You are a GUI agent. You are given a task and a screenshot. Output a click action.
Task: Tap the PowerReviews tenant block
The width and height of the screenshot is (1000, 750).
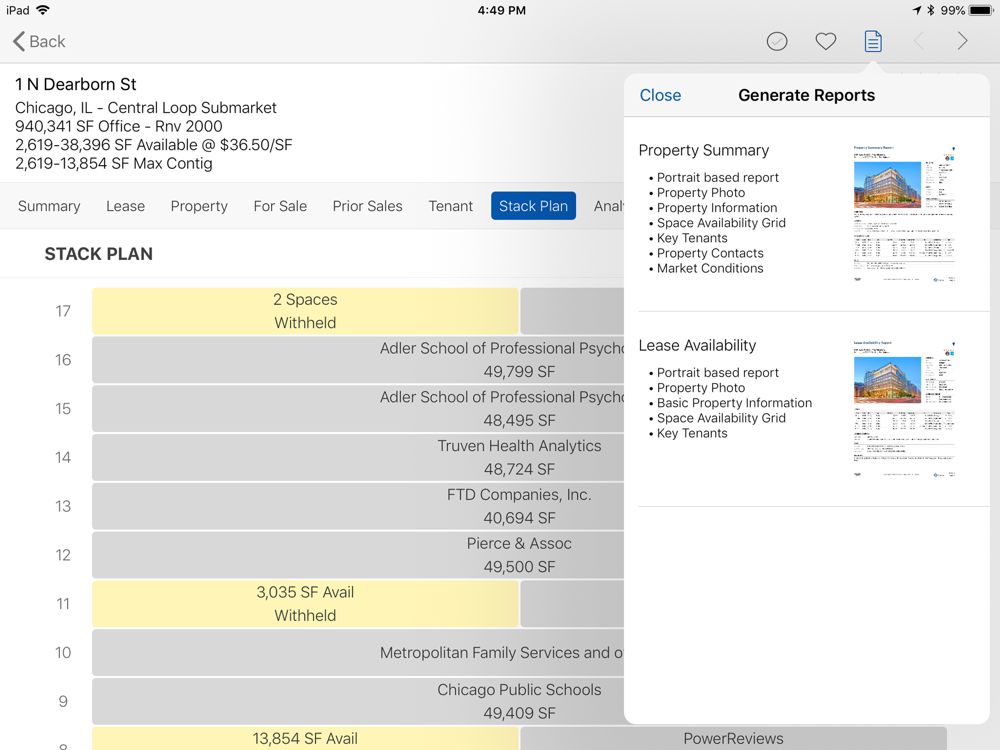(733, 739)
